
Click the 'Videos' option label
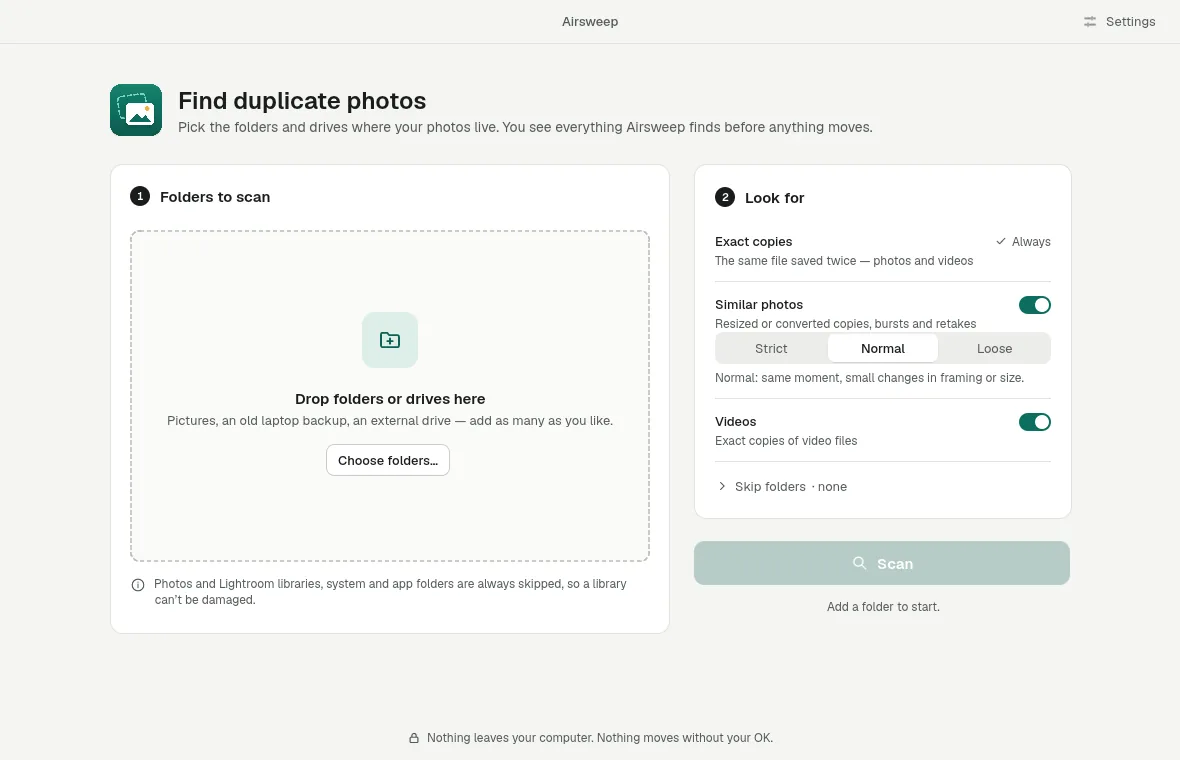point(735,422)
